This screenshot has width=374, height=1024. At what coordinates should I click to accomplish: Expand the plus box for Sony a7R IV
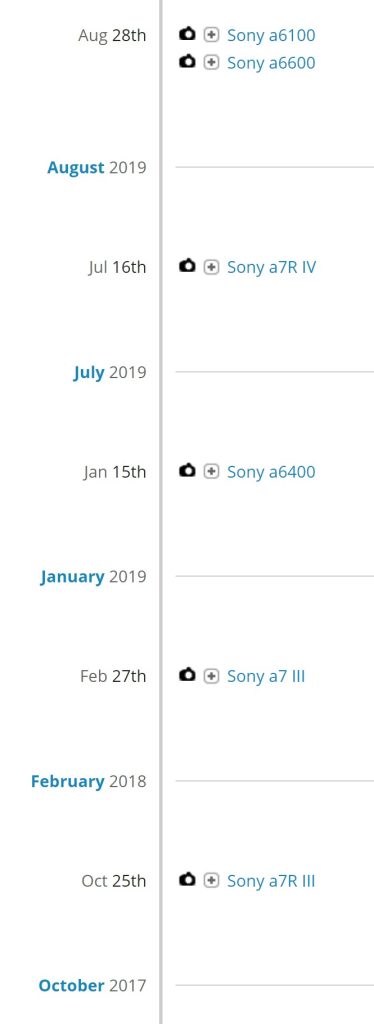tap(211, 267)
